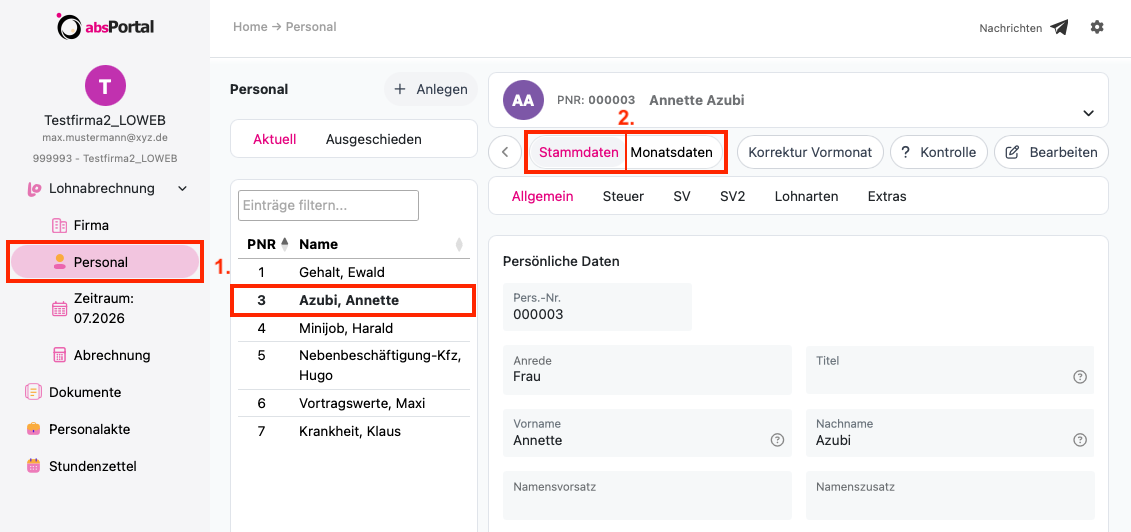Click the Abrechnung calculator icon

pos(59,355)
